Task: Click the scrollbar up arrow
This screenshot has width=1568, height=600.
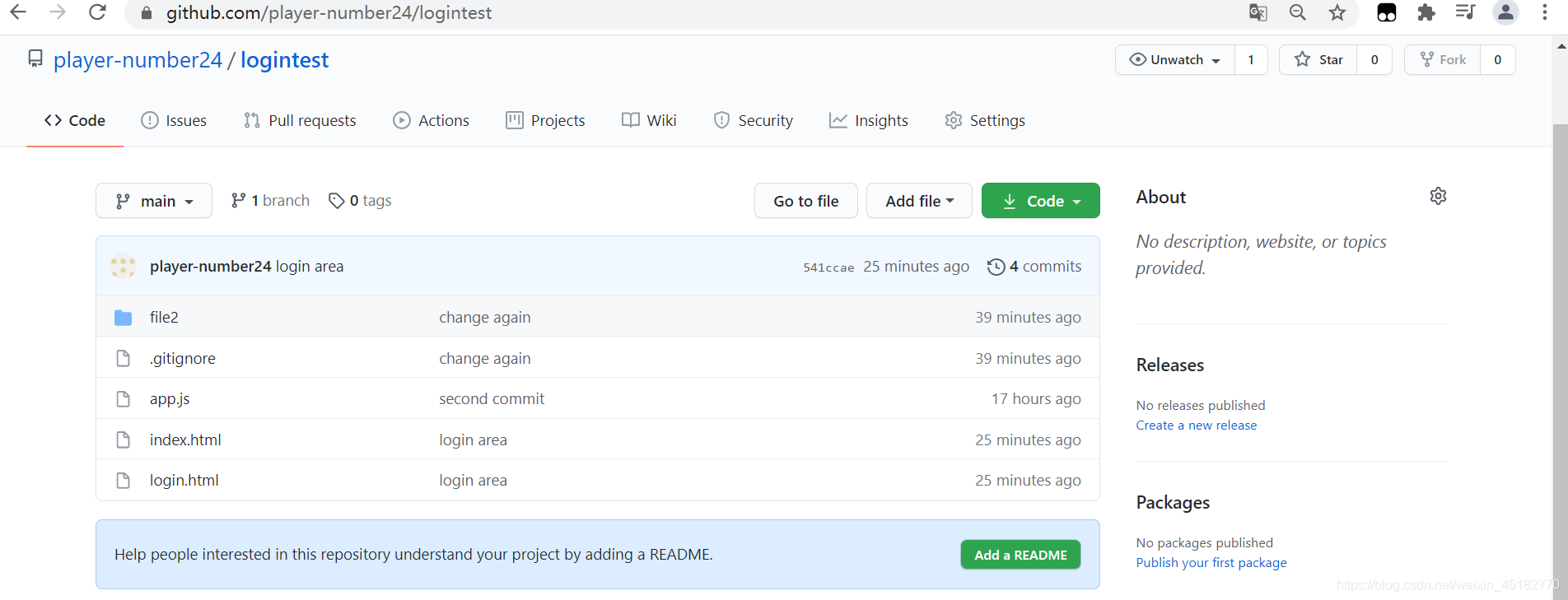Action: pyautogui.click(x=1561, y=46)
